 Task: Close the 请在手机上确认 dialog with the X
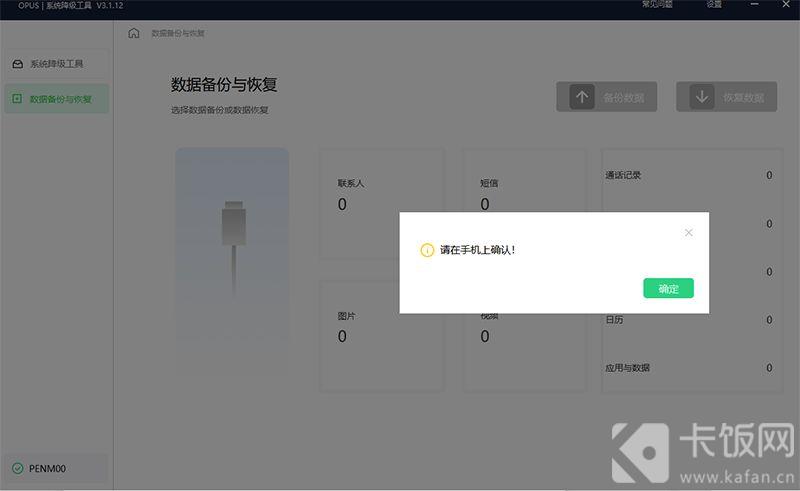pyautogui.click(x=688, y=233)
